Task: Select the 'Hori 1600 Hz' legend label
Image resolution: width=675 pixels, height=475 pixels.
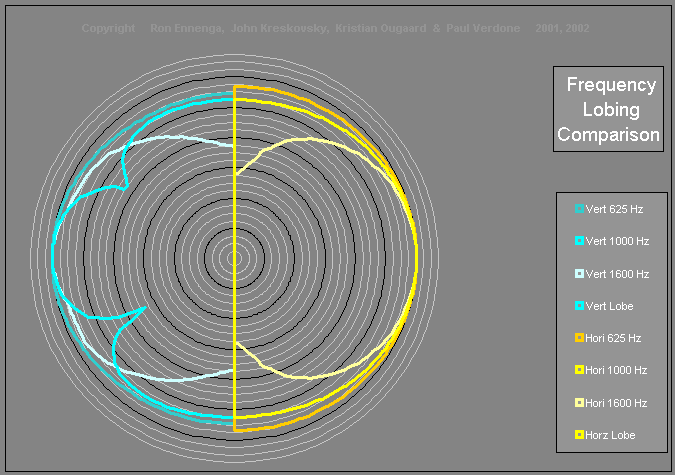Action: [x=616, y=403]
